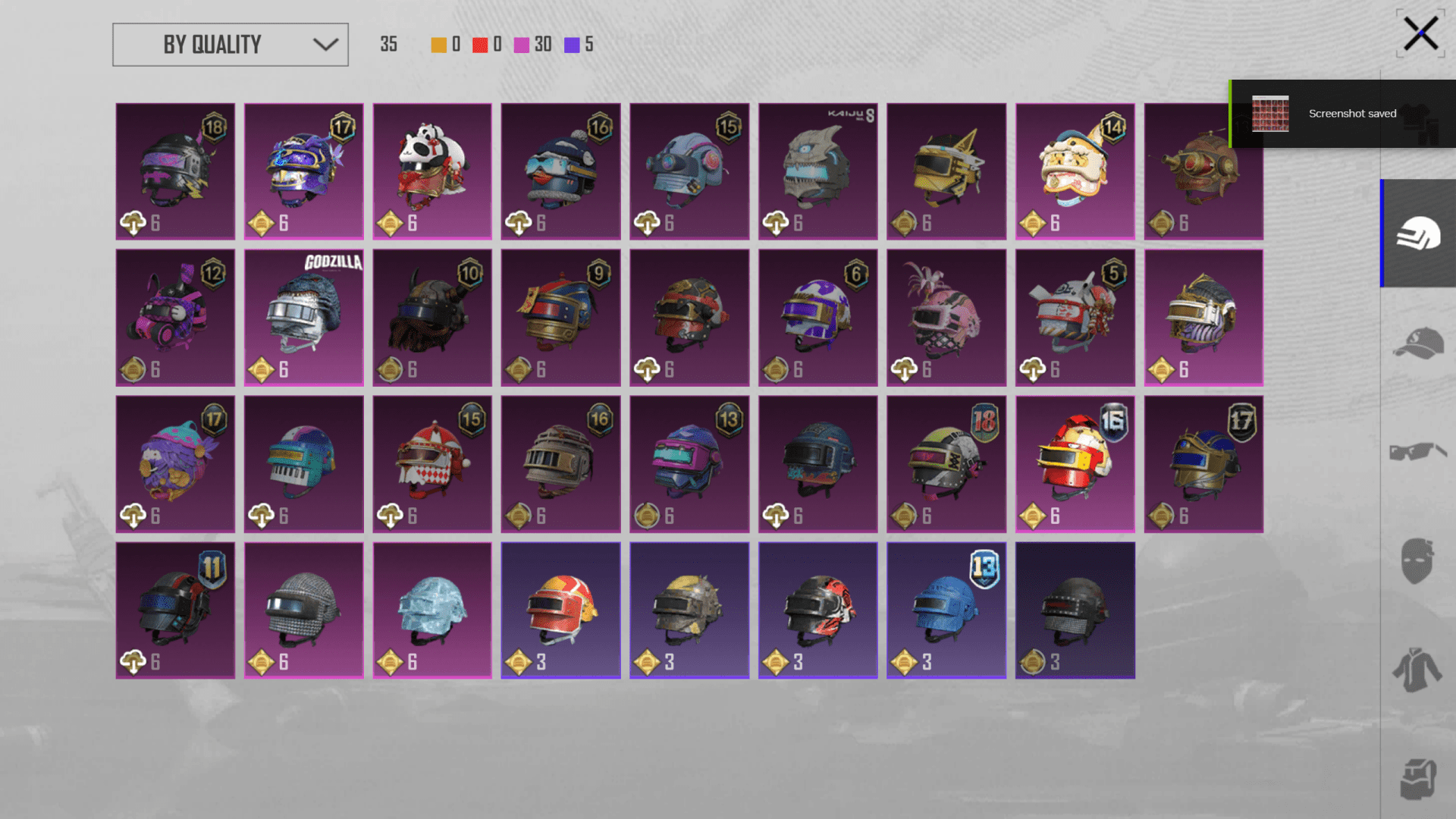Select the Kaiju No. 8 monster helmet
The height and width of the screenshot is (819, 1456).
[818, 171]
